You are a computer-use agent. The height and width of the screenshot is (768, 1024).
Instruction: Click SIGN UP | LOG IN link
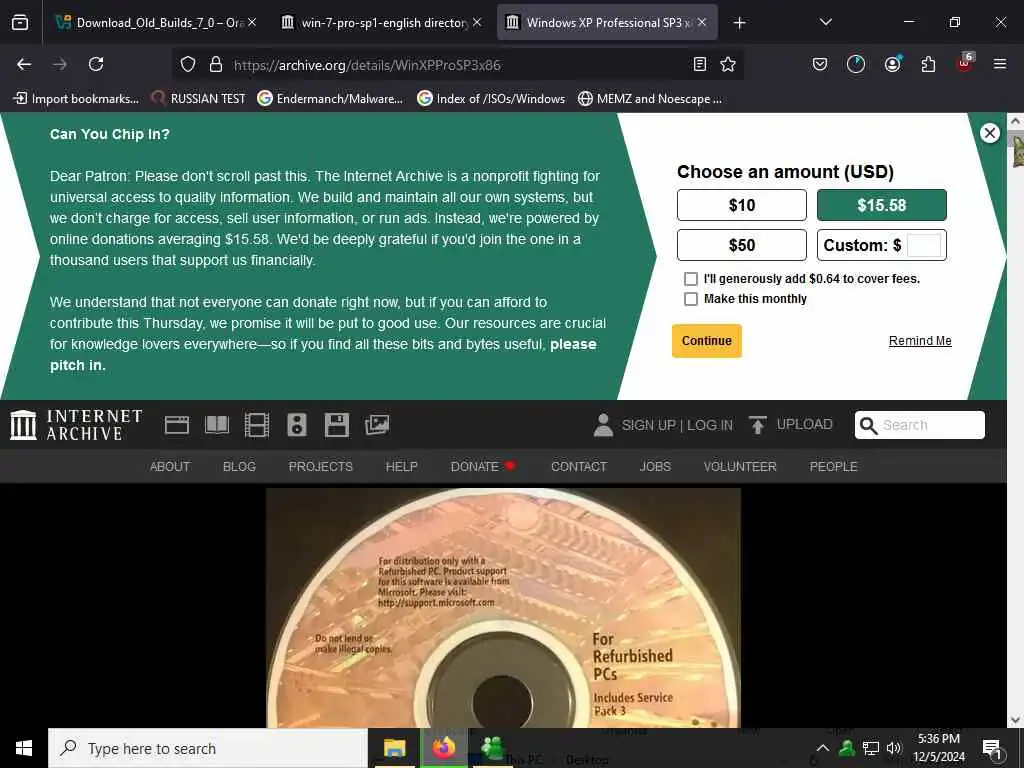click(677, 425)
